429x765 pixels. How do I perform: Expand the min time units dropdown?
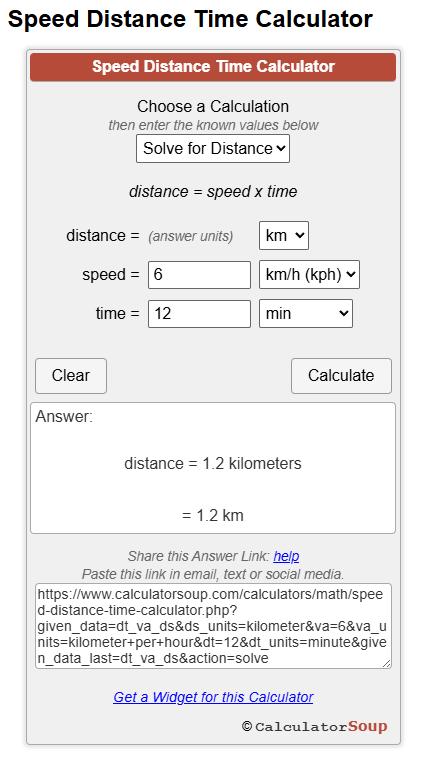[306, 313]
